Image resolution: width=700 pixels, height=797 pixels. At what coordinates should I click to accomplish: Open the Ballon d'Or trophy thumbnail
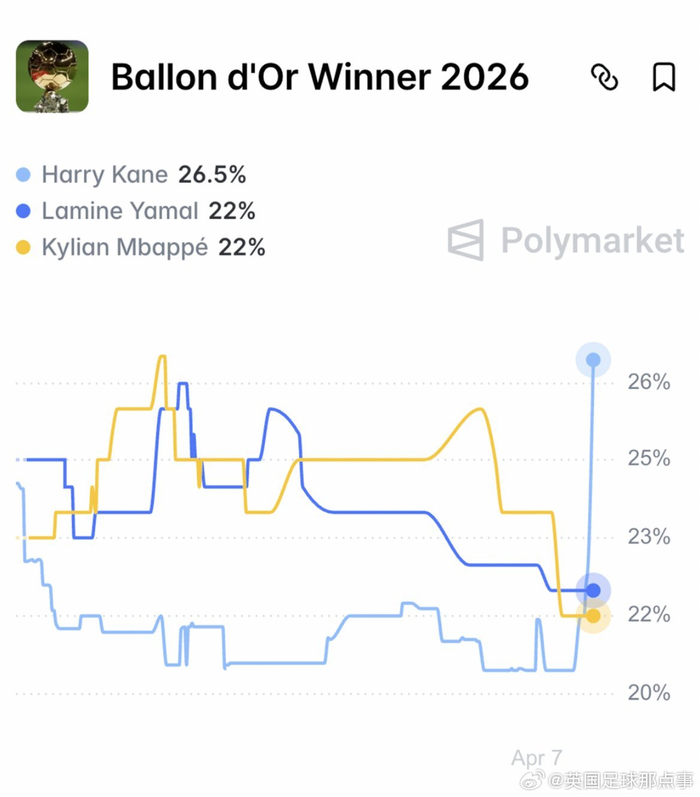point(52,77)
